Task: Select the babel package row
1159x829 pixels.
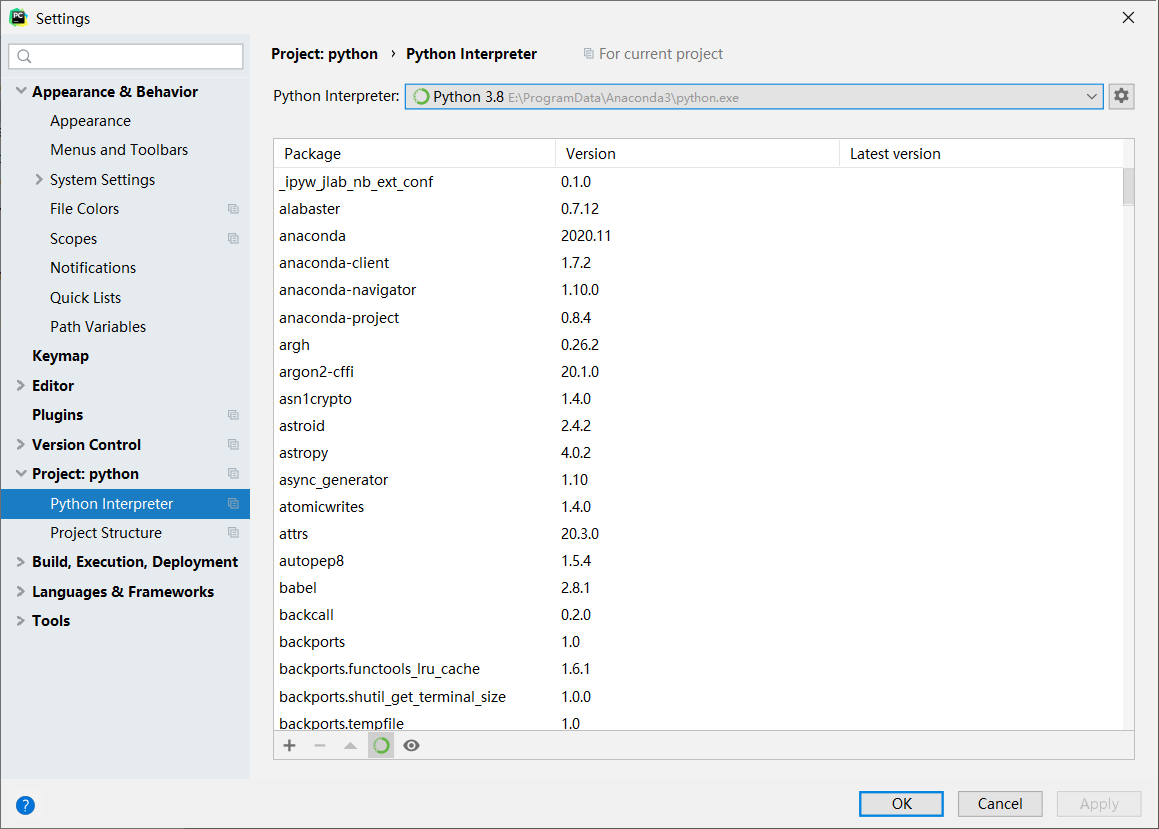Action: tap(699, 588)
